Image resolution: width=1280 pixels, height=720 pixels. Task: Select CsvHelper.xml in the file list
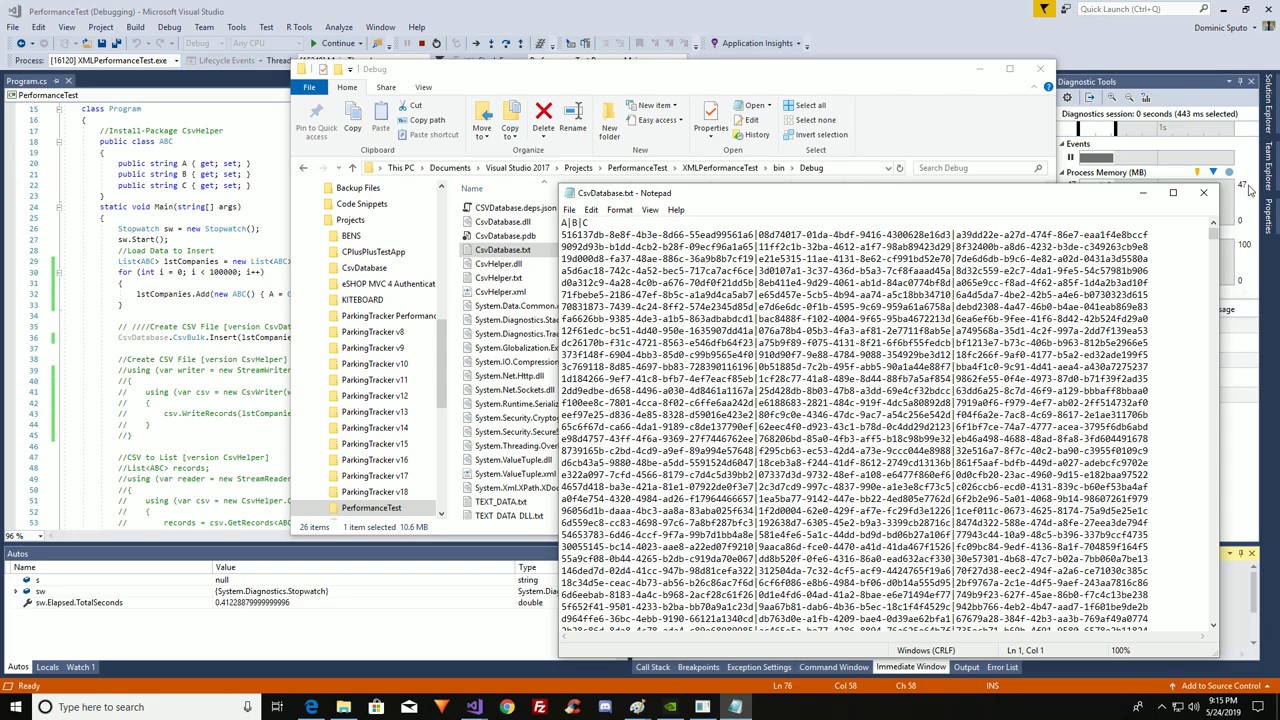click(499, 292)
